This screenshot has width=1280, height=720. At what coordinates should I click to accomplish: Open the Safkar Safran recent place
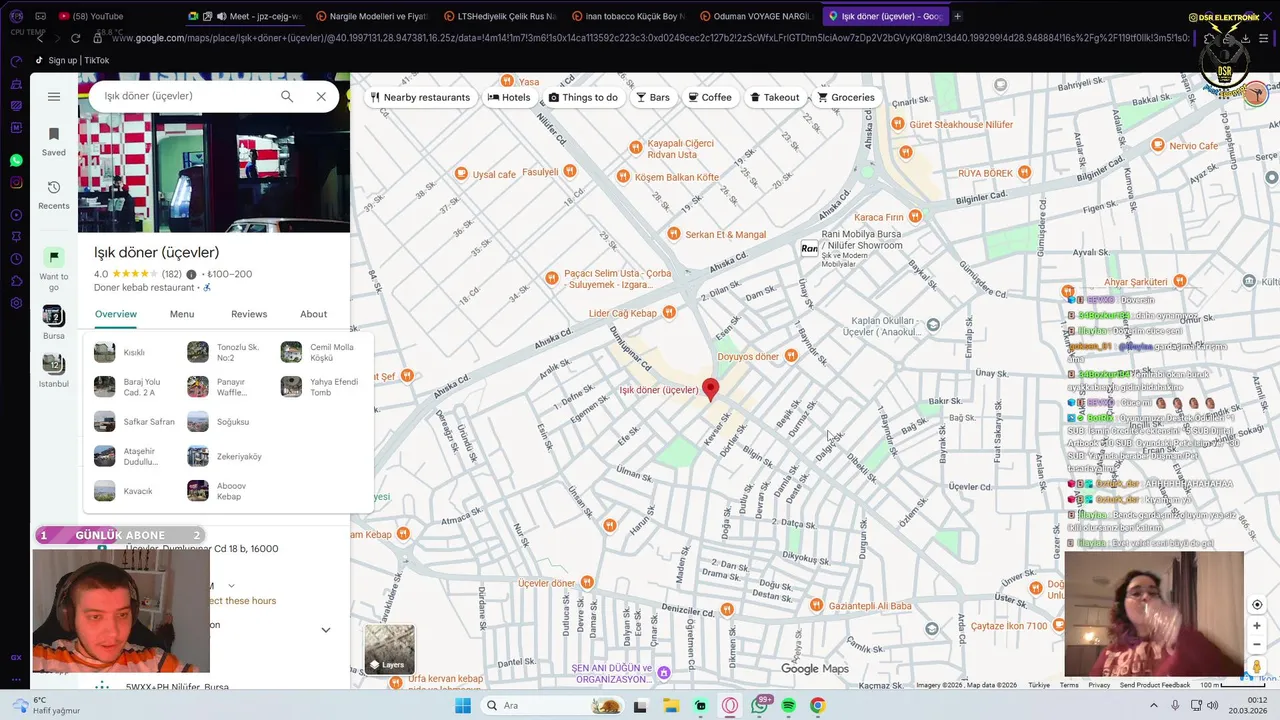point(135,422)
